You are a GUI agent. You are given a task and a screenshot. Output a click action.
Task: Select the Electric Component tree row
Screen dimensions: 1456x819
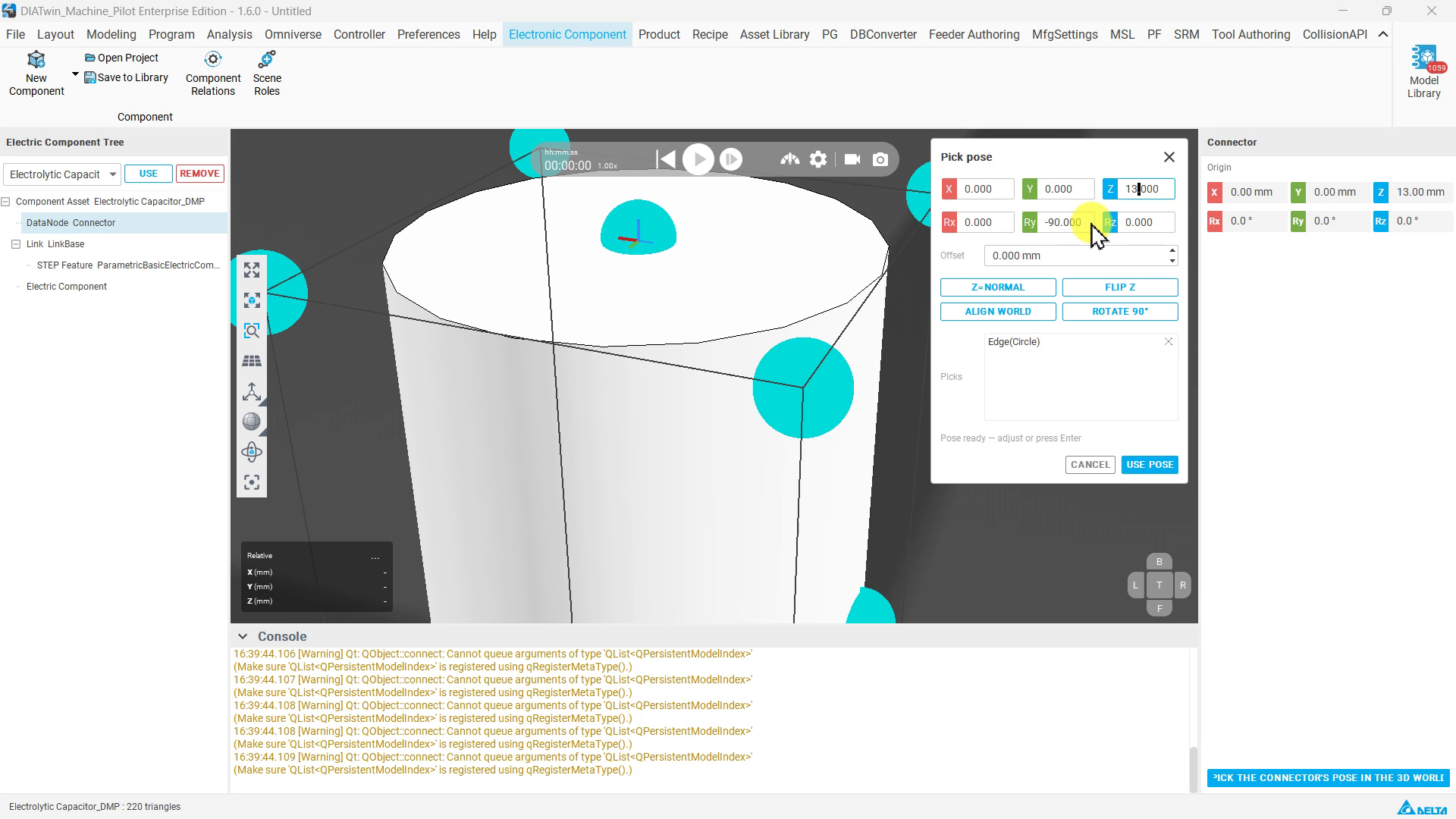(67, 287)
